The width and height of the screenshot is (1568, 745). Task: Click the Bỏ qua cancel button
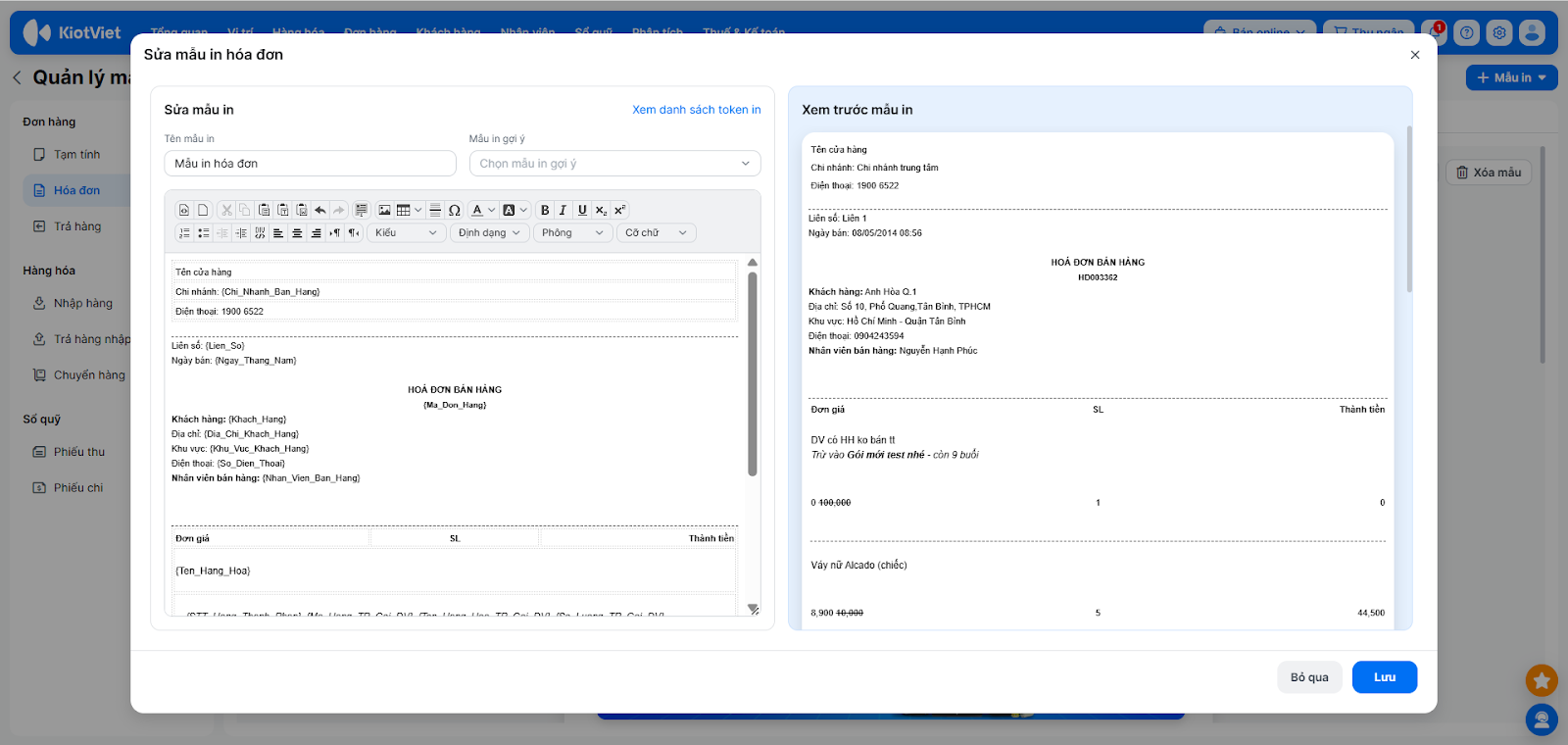(x=1309, y=677)
